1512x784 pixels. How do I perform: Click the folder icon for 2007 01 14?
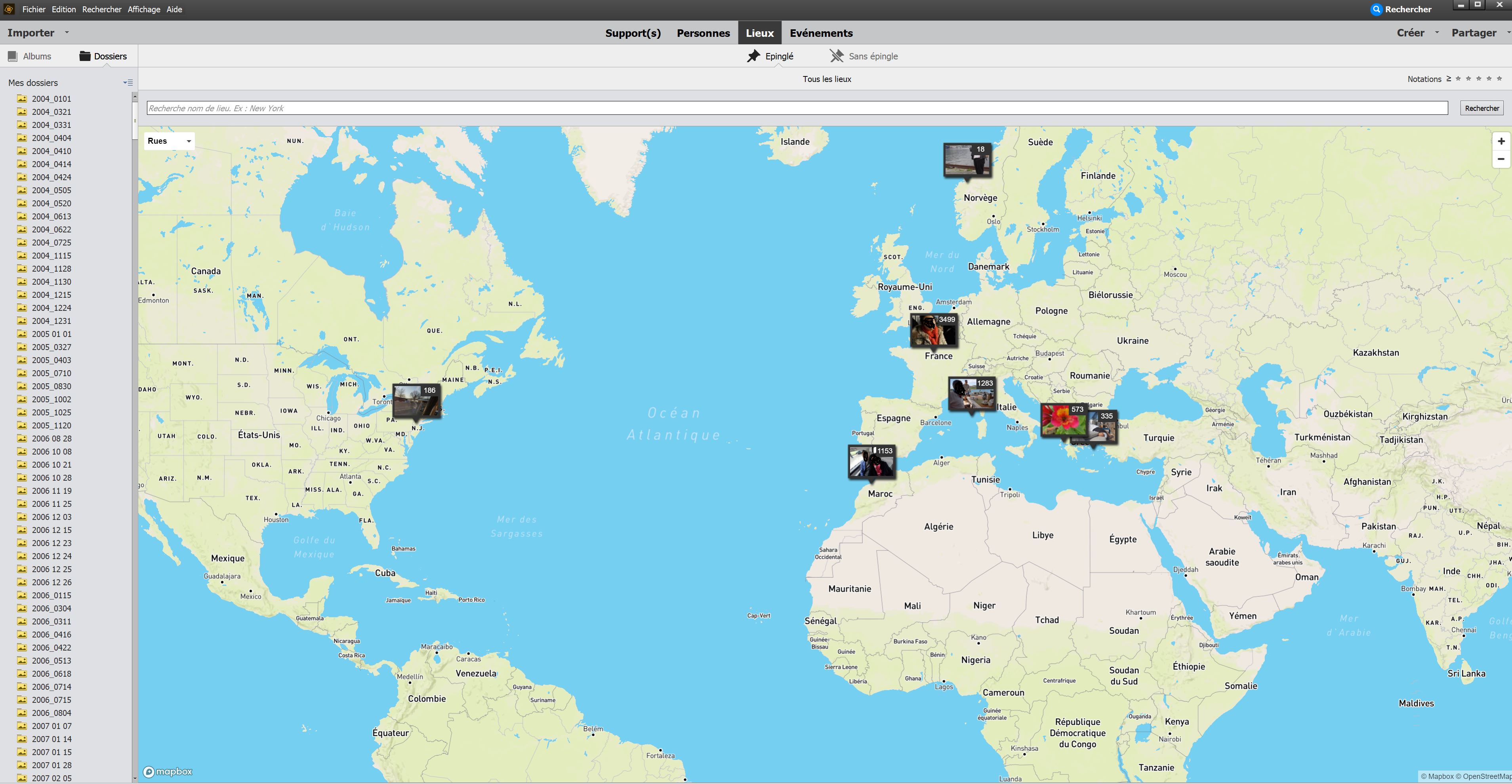point(22,739)
